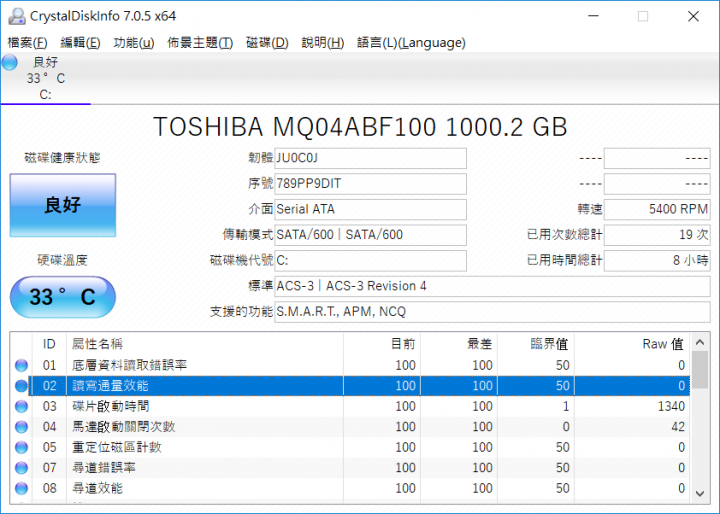Open the 檔案(F) menu
This screenshot has height=514, width=720.
[28, 43]
